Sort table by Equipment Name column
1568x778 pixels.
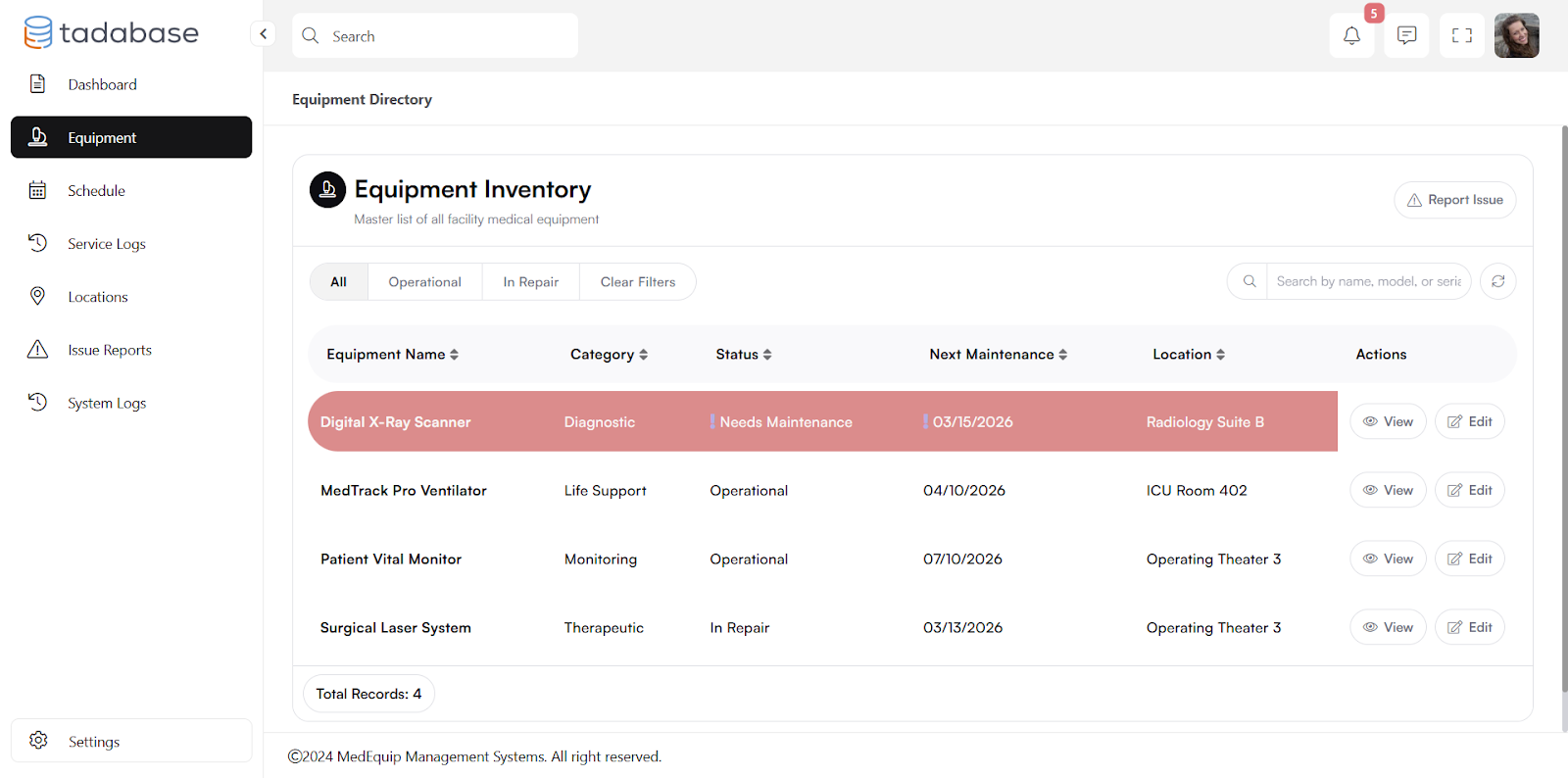click(x=392, y=355)
